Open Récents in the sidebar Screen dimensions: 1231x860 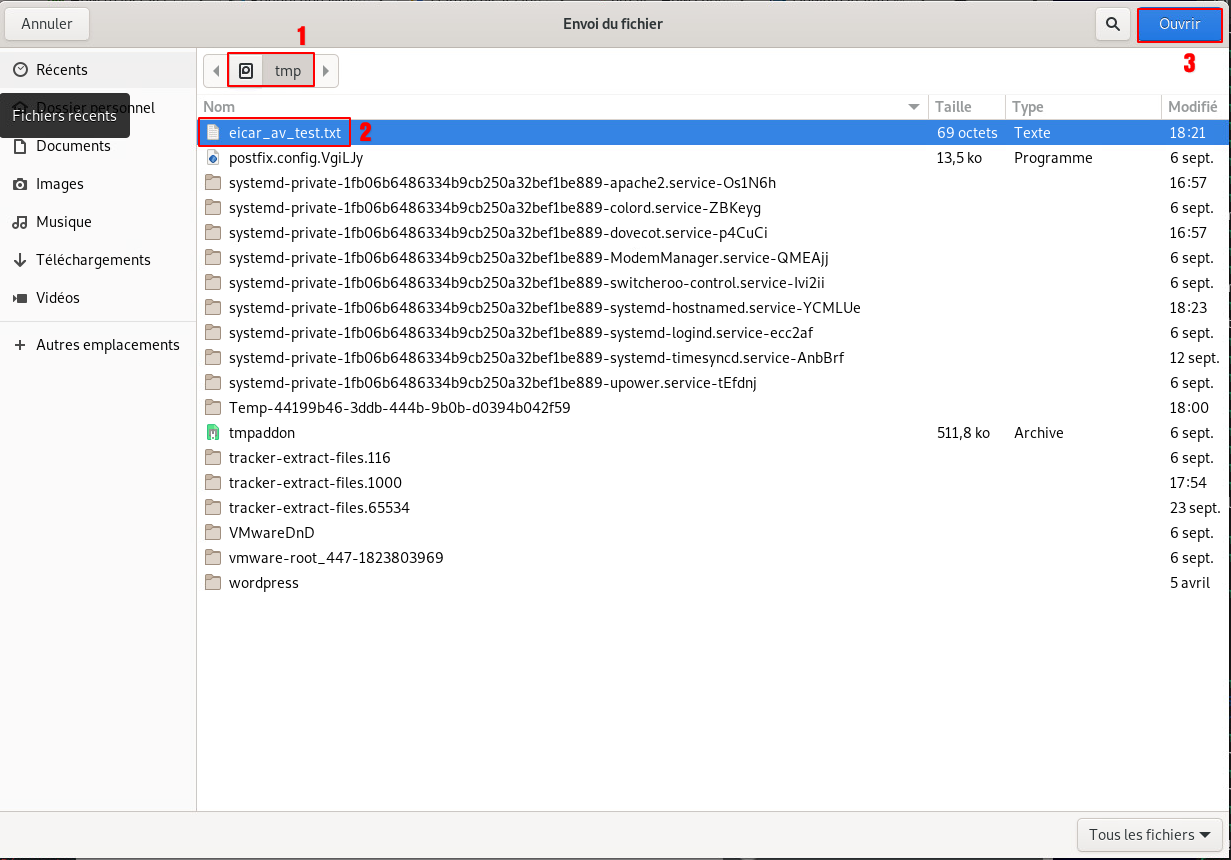tap(62, 70)
